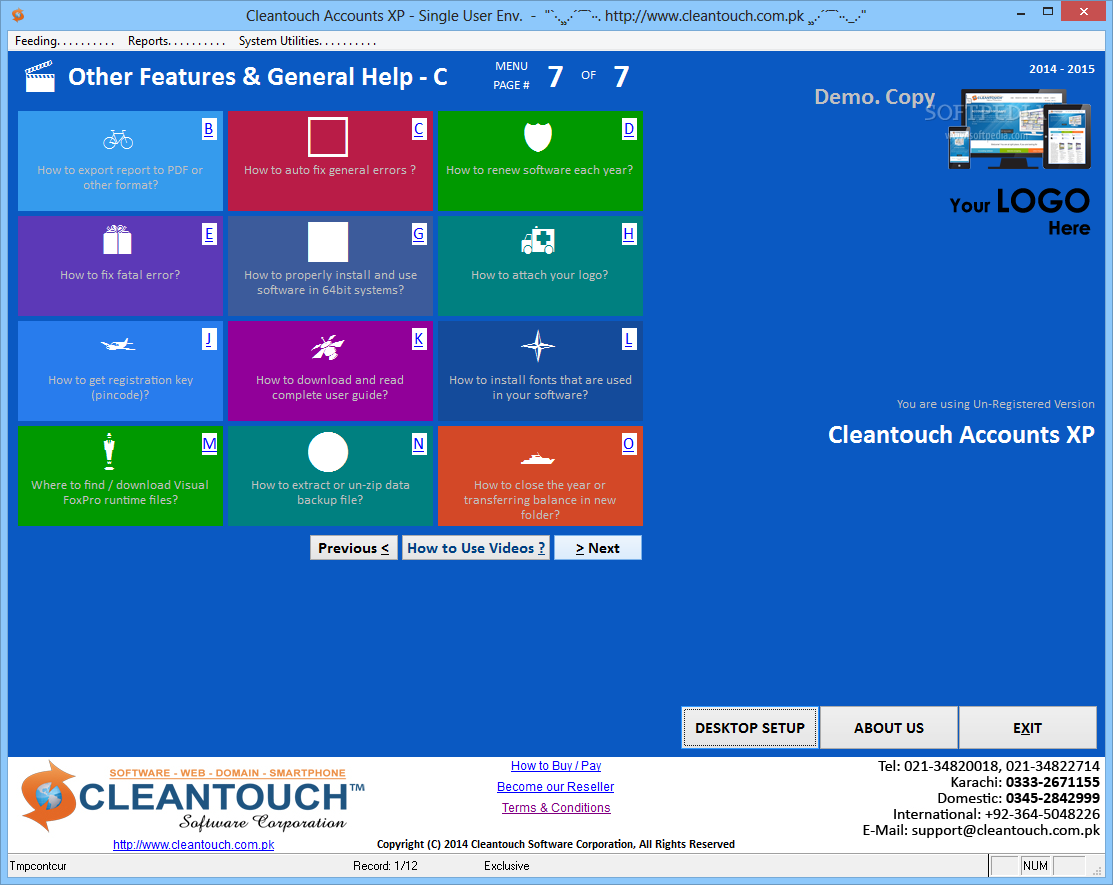Open the Reports menu
This screenshot has height=885, width=1113.
pyautogui.click(x=176, y=41)
